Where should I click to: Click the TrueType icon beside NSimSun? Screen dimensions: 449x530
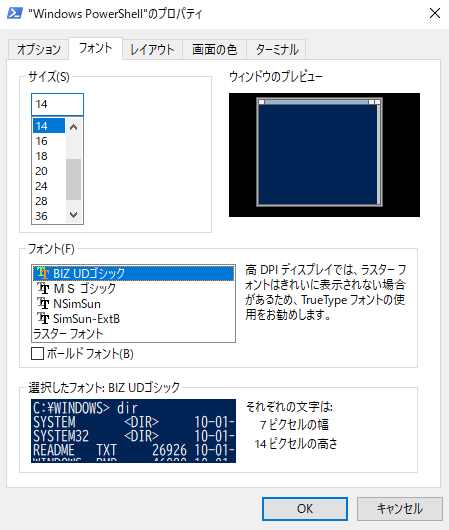click(x=43, y=304)
